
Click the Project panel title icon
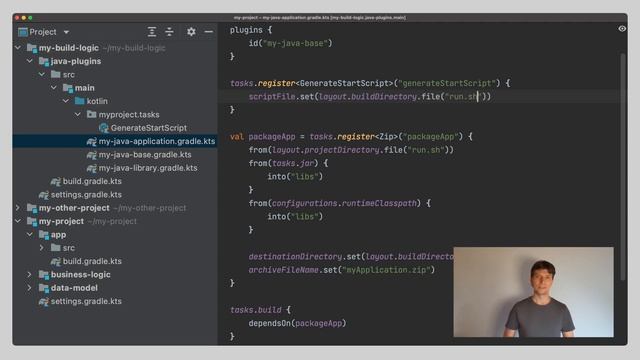click(x=23, y=32)
